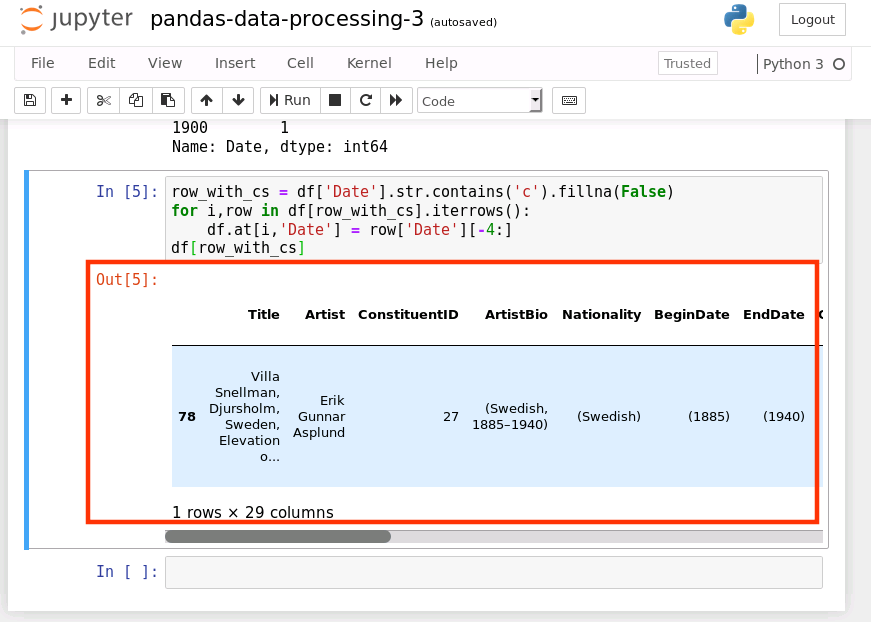871x622 pixels.
Task: Open the command palette keyboard icon
Action: click(x=569, y=101)
